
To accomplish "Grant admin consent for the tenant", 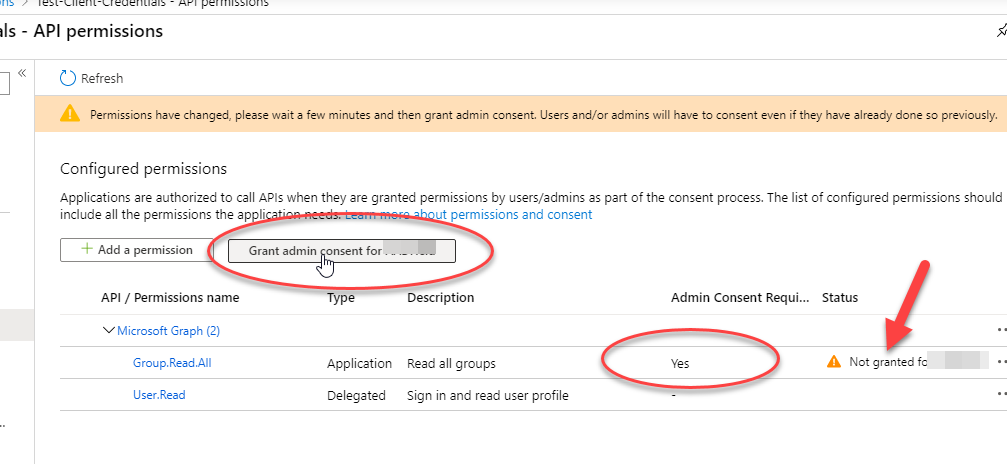I will pyautogui.click(x=342, y=251).
